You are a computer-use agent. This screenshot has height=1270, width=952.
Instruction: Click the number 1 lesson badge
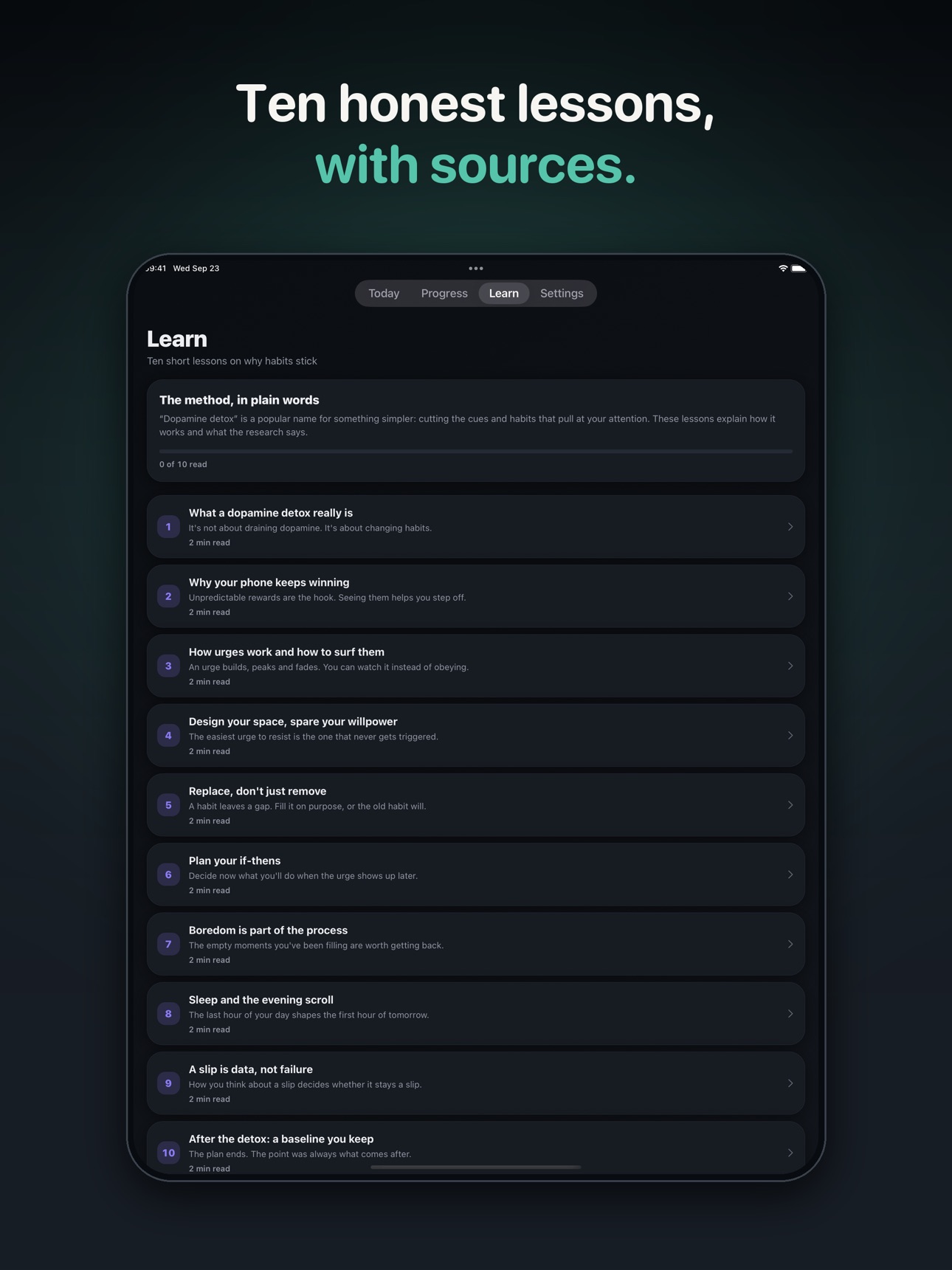[168, 527]
